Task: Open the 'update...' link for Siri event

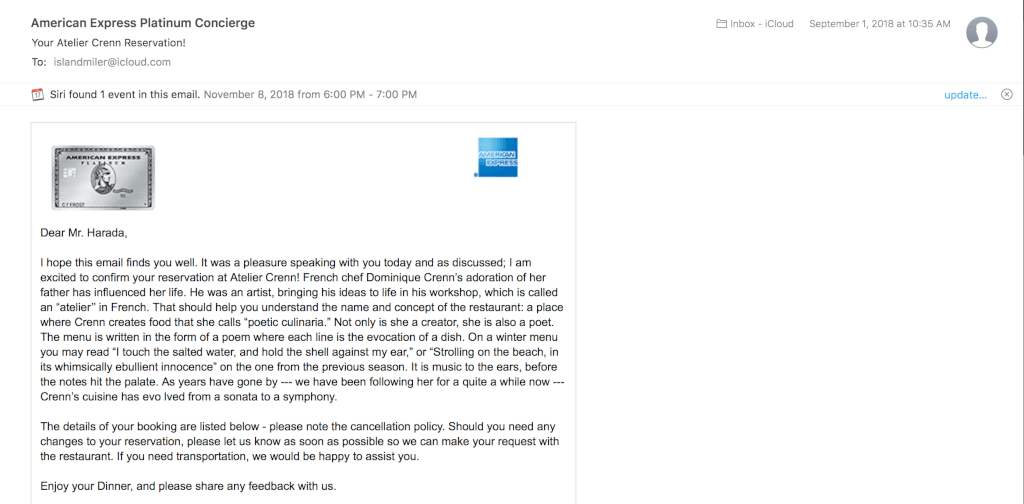Action: pos(965,95)
